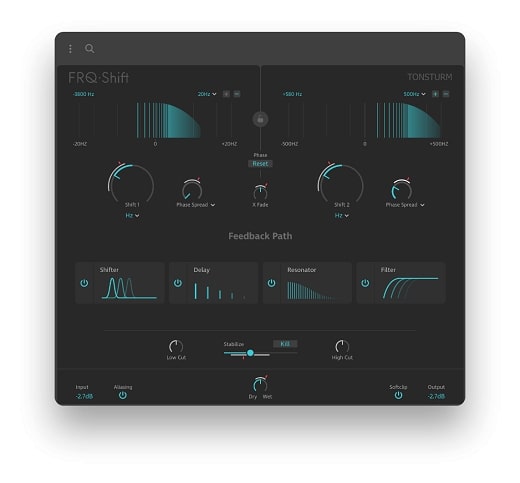Click the Dry Wet mix knob
Screen dimensions: 520x483
(x=260, y=385)
